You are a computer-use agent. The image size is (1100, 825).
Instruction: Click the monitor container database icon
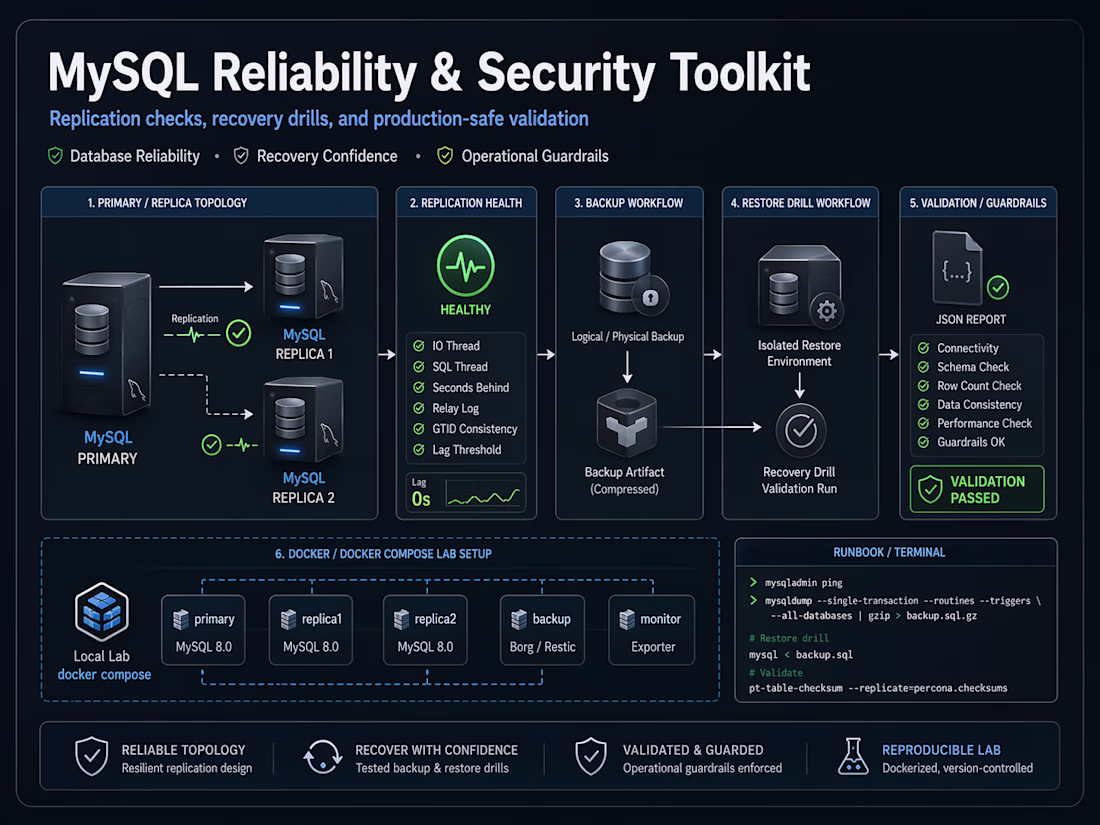pyautogui.click(x=627, y=619)
